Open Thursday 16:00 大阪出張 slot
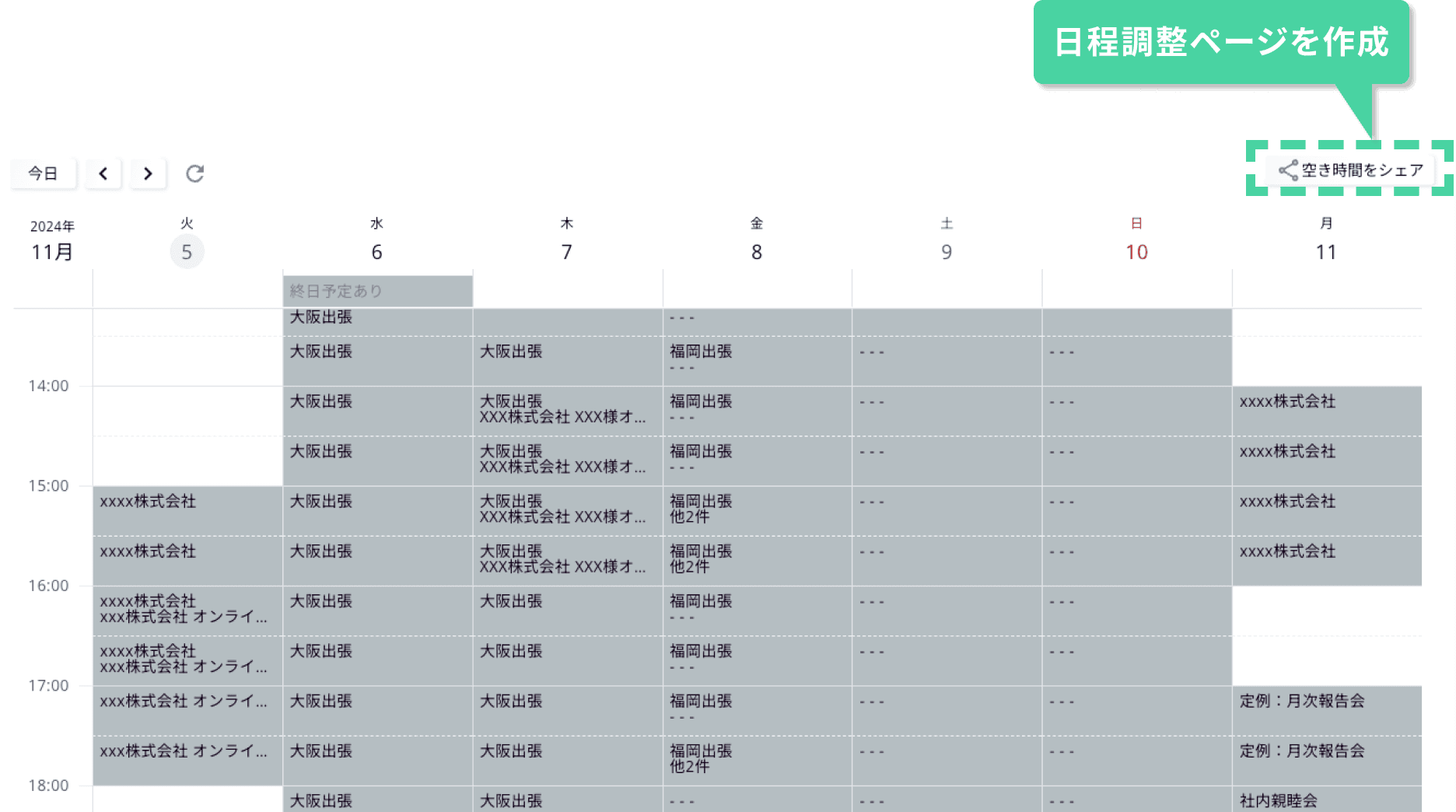Image resolution: width=1456 pixels, height=812 pixels. click(x=568, y=611)
